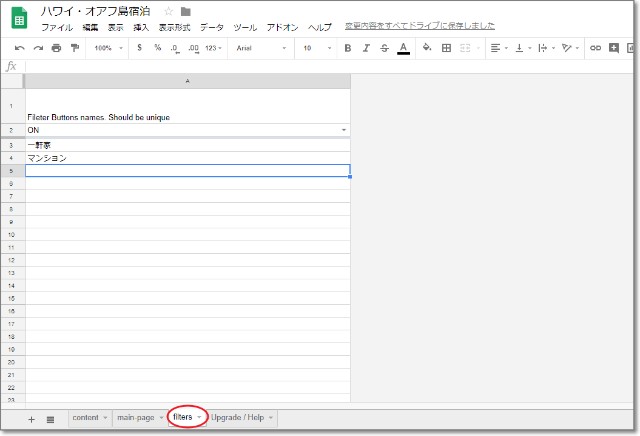The height and width of the screenshot is (436, 640).
Task: Click the formula bar input field
Action: tap(330, 66)
